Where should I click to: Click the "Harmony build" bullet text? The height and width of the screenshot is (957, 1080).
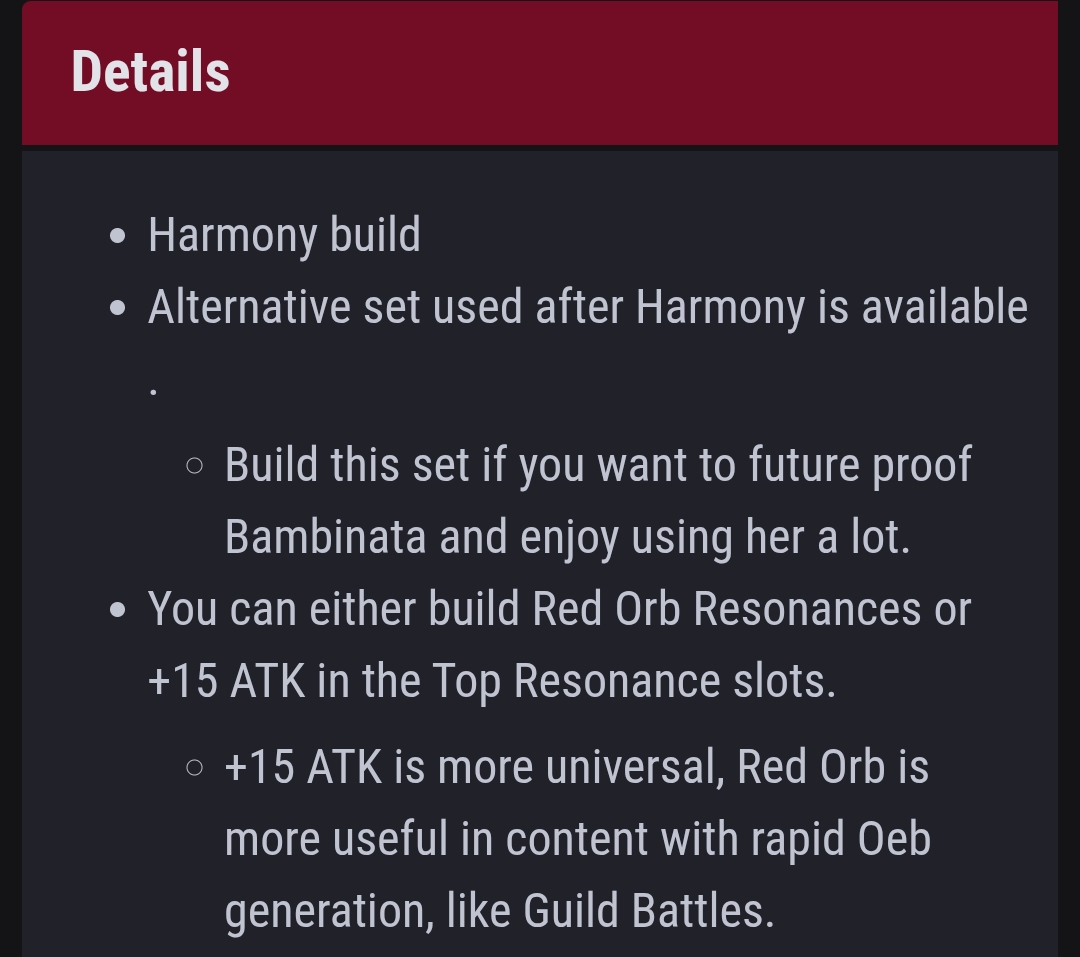(284, 236)
